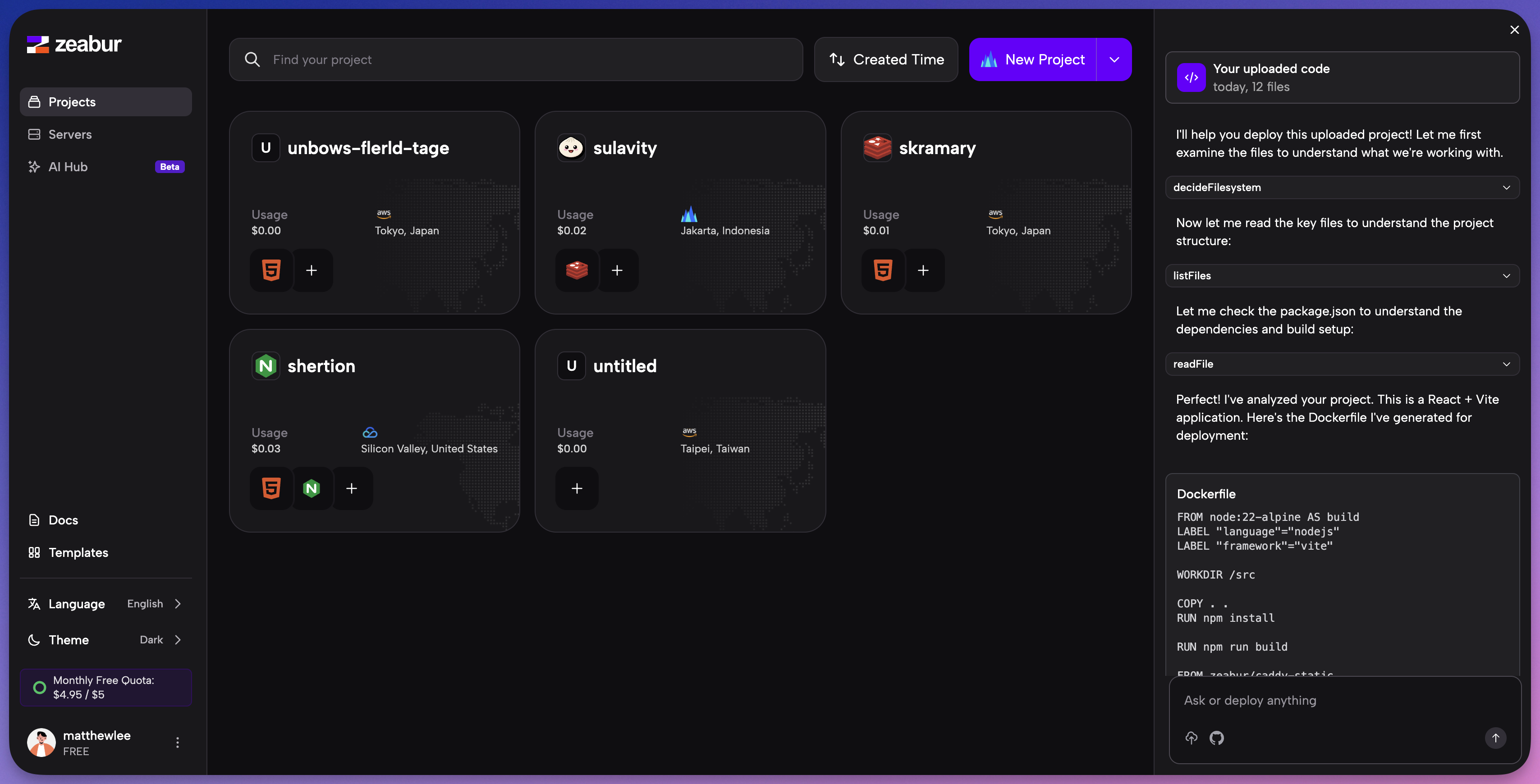Click the Redis service icon in sulavity

576,270
